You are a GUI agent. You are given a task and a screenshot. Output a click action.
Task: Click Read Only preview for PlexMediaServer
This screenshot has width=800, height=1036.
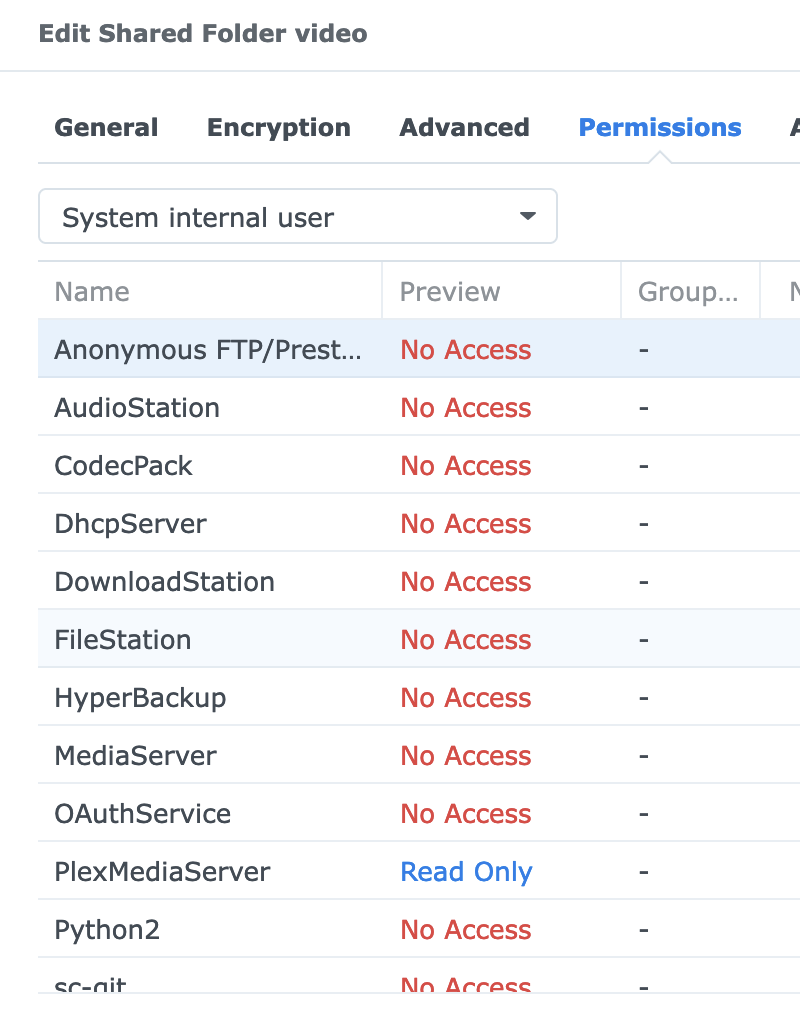[466, 872]
